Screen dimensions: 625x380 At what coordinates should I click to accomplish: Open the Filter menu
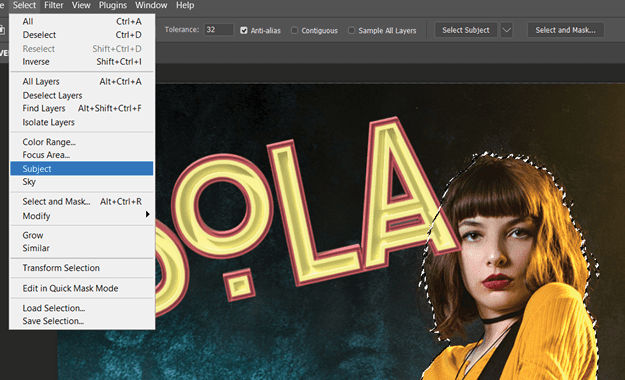click(x=54, y=6)
